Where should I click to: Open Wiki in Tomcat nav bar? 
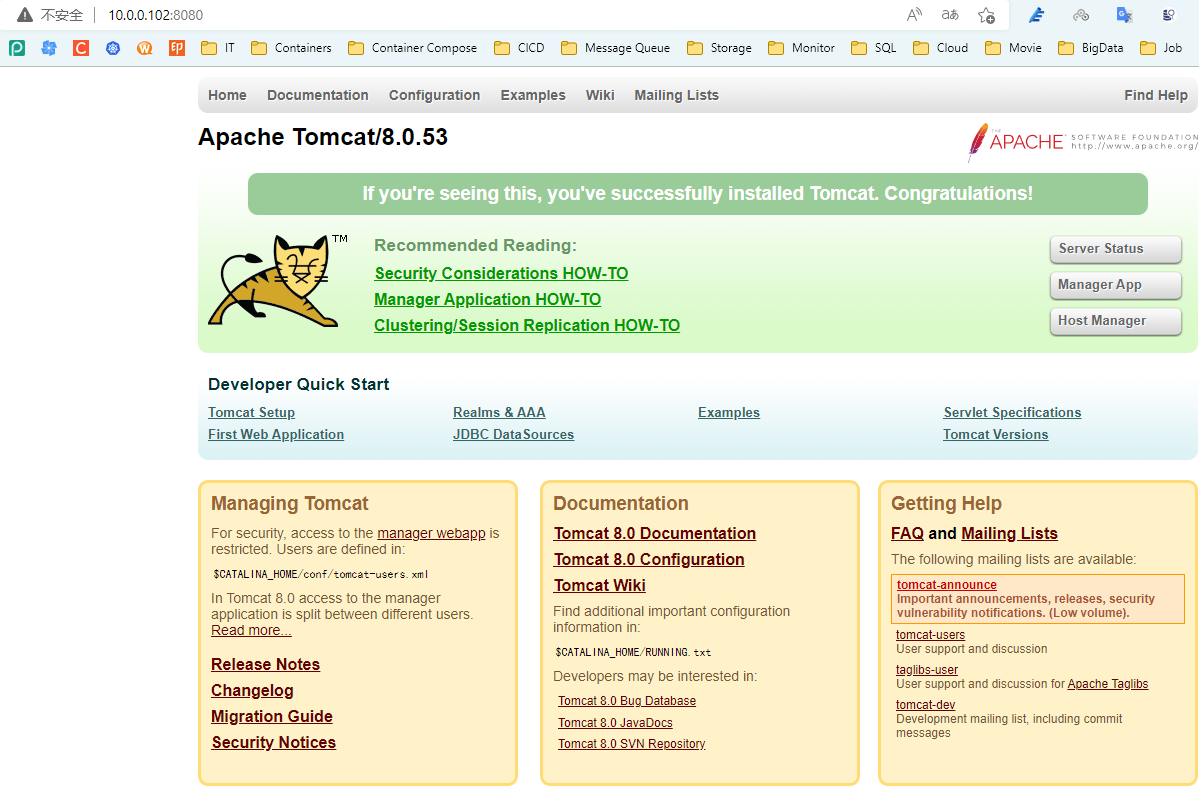(600, 96)
